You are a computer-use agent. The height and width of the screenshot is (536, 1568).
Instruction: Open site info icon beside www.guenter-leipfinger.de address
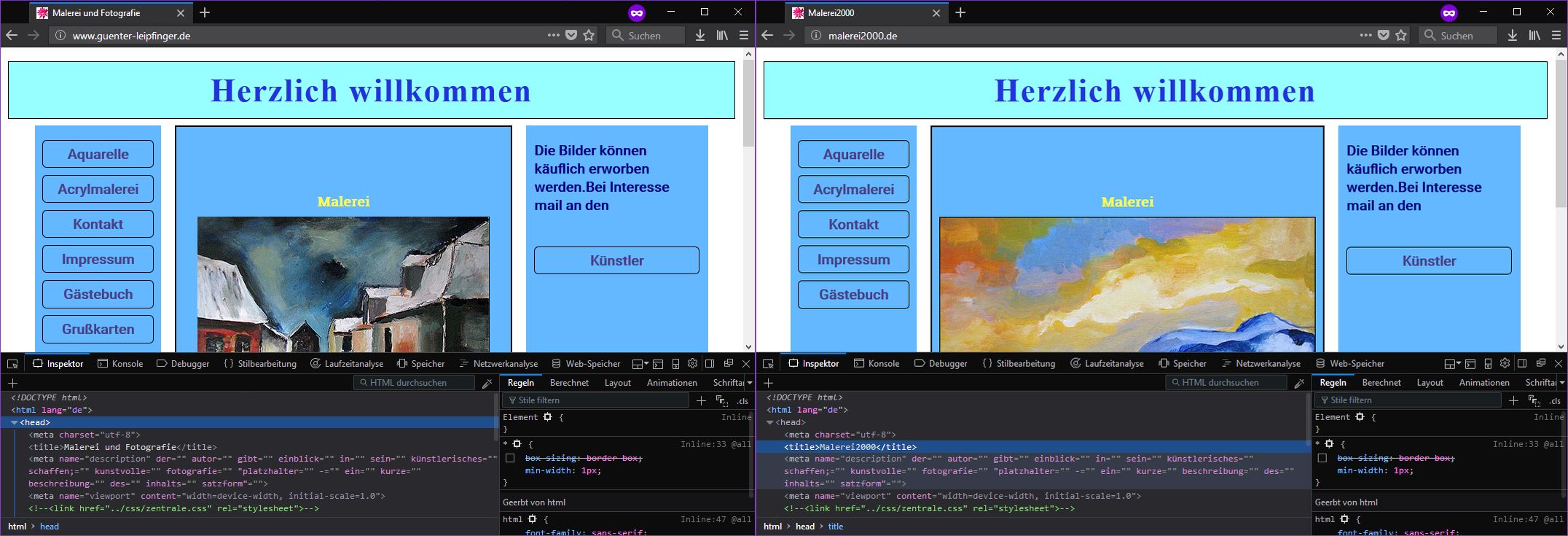[x=60, y=35]
